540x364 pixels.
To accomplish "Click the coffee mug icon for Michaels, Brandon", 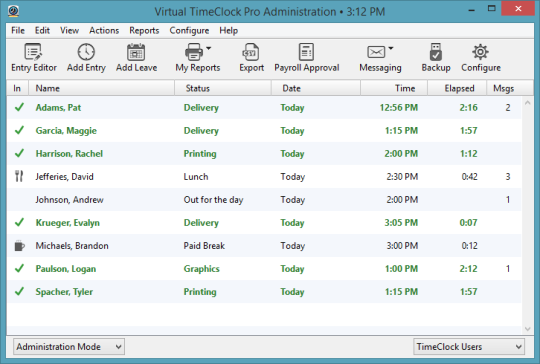I will (20, 246).
